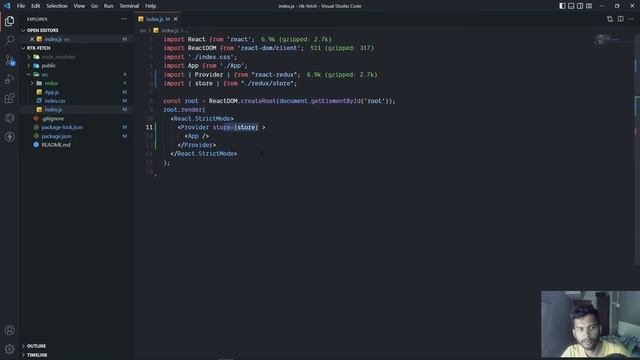Click the open changes icon in editor toolbar
Screen dimensions: 640x360
(x=610, y=19)
